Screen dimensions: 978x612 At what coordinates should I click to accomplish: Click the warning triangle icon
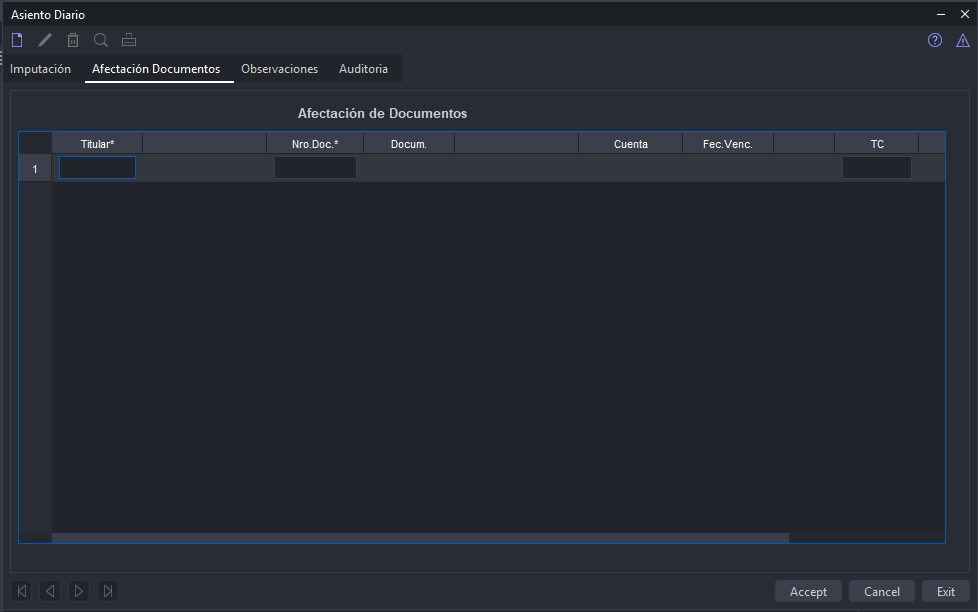tap(963, 40)
